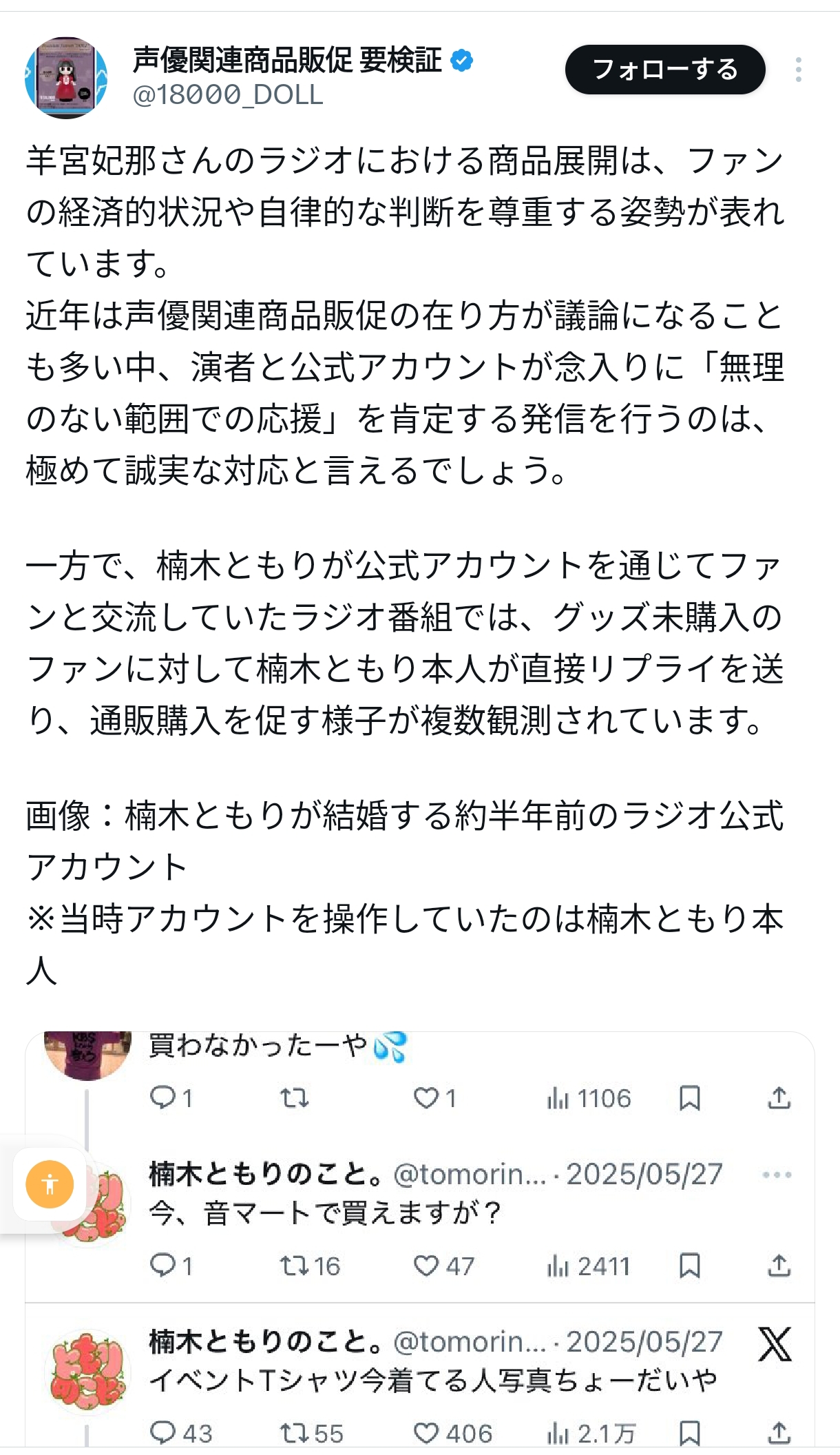Image resolution: width=840 pixels, height=1455 pixels.
Task: Share the 買わなかったーや reply
Action: (x=779, y=1097)
